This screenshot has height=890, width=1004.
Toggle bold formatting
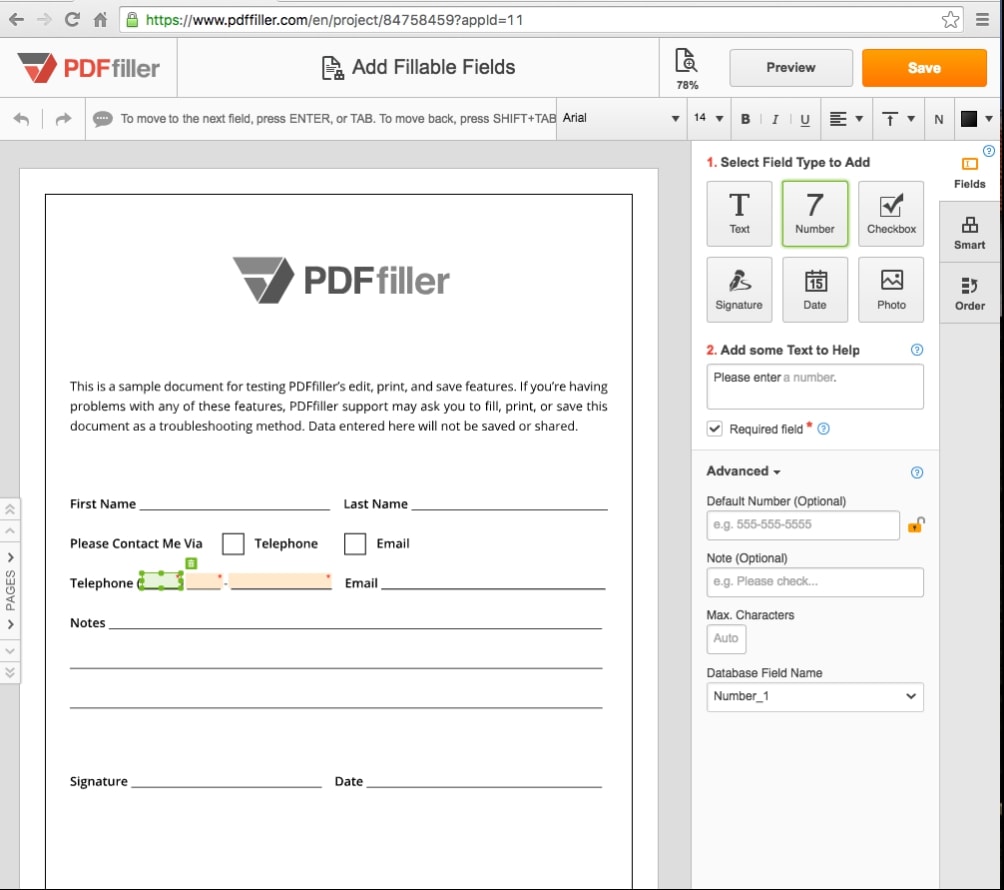745,119
